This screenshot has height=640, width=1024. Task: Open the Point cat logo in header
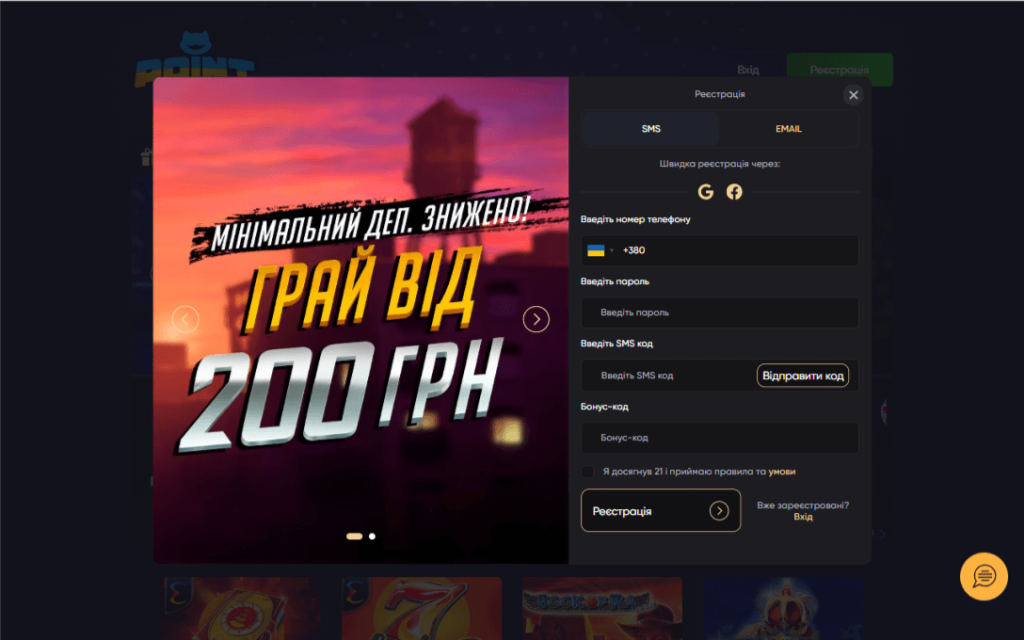pos(195,59)
